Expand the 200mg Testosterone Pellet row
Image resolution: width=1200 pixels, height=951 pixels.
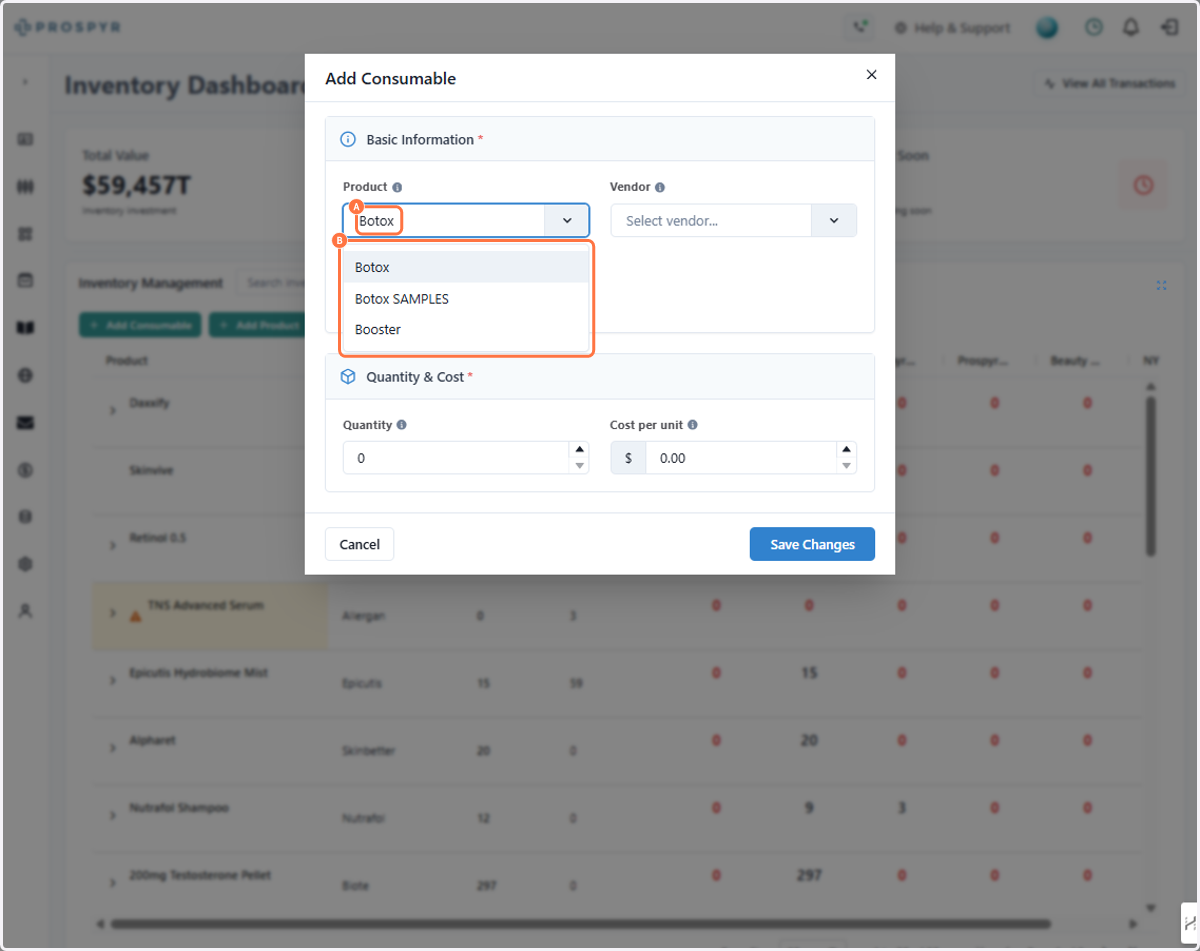tap(113, 882)
